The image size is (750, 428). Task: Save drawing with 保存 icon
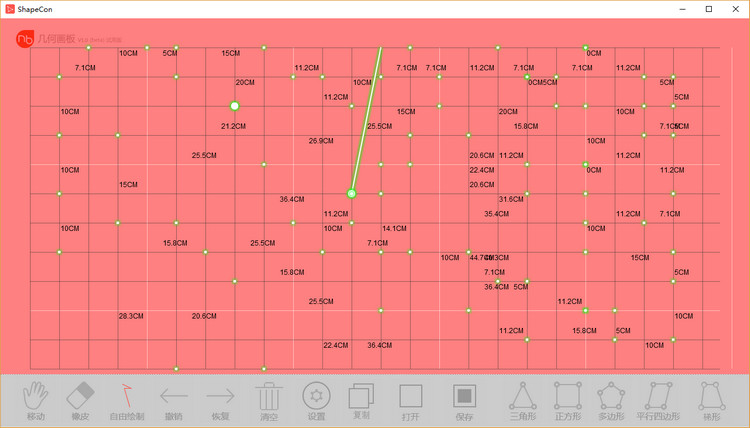click(x=464, y=402)
